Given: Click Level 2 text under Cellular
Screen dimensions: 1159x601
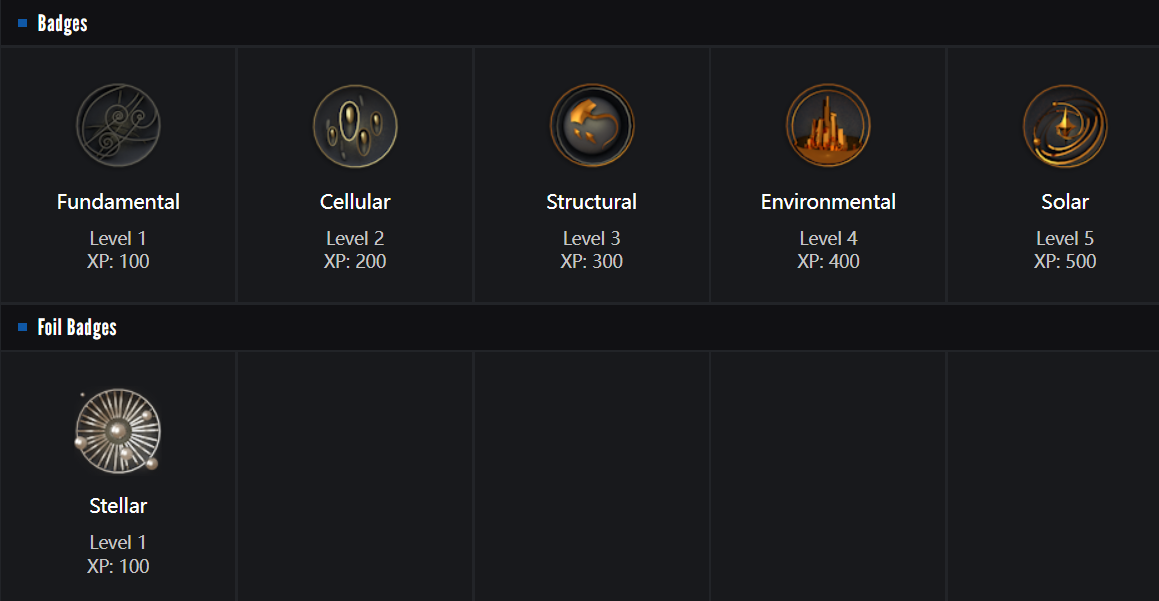Looking at the screenshot, I should (355, 238).
